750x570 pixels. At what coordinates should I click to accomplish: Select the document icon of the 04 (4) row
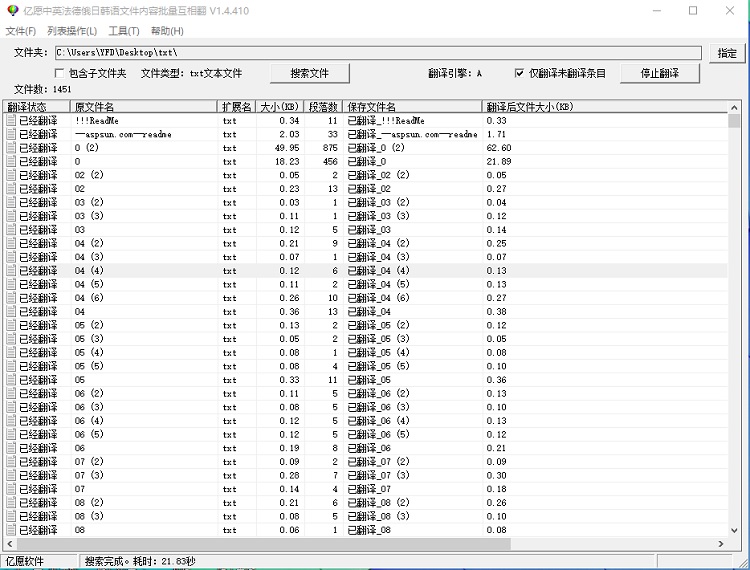coord(11,271)
